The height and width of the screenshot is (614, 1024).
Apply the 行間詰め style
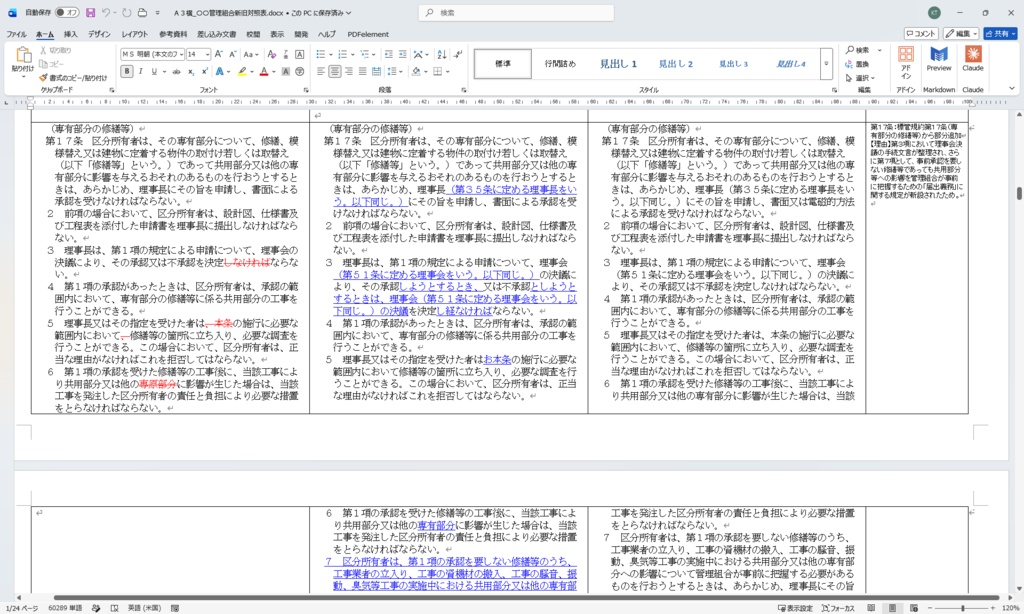[x=560, y=64]
